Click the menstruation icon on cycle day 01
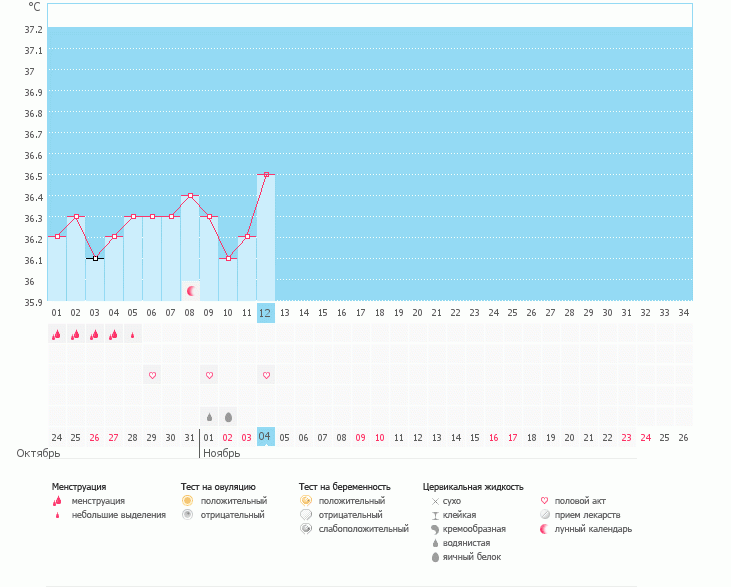The image size is (731, 587). coord(57,335)
